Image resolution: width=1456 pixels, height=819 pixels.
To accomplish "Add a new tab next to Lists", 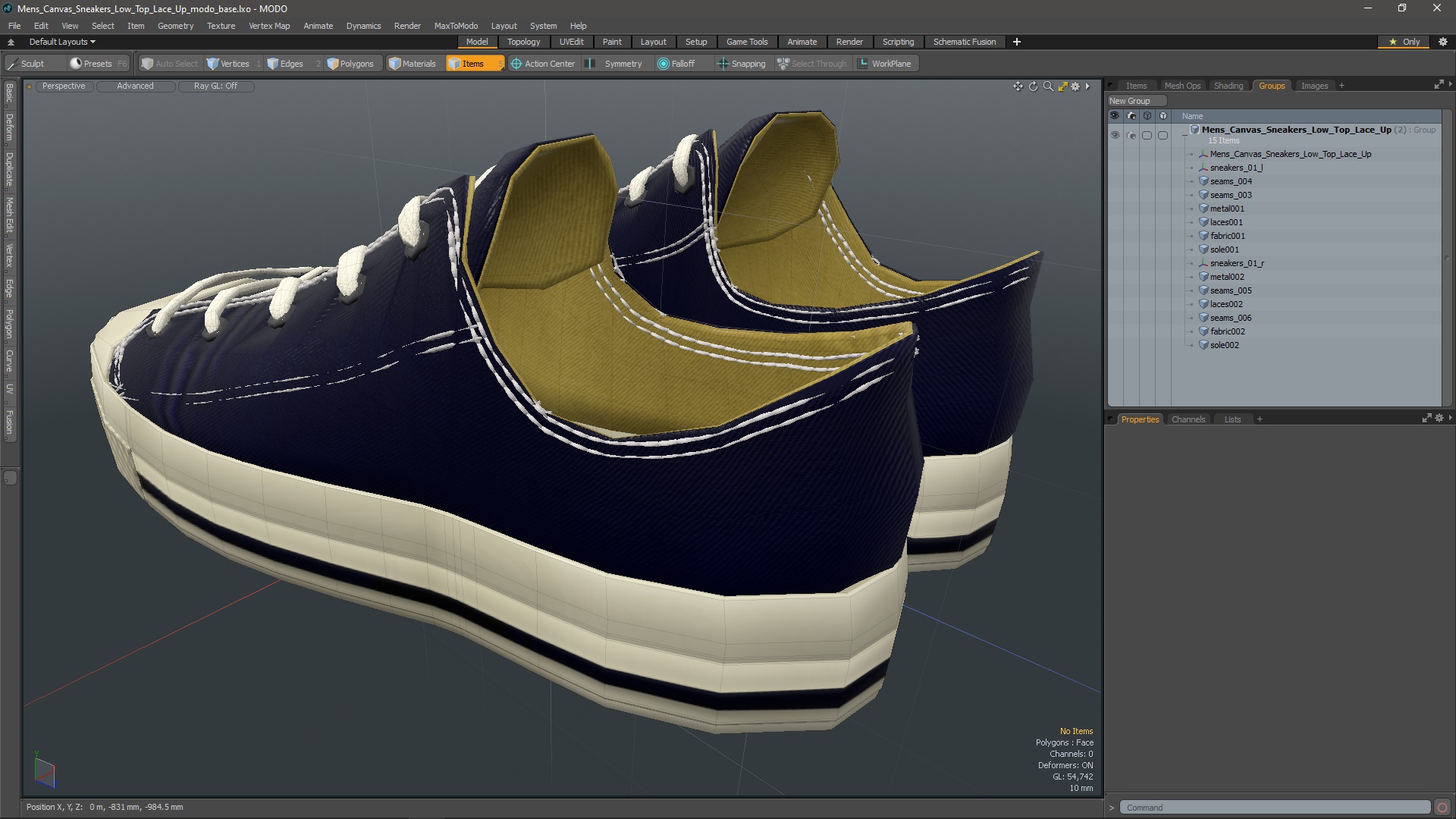I will [x=1259, y=419].
